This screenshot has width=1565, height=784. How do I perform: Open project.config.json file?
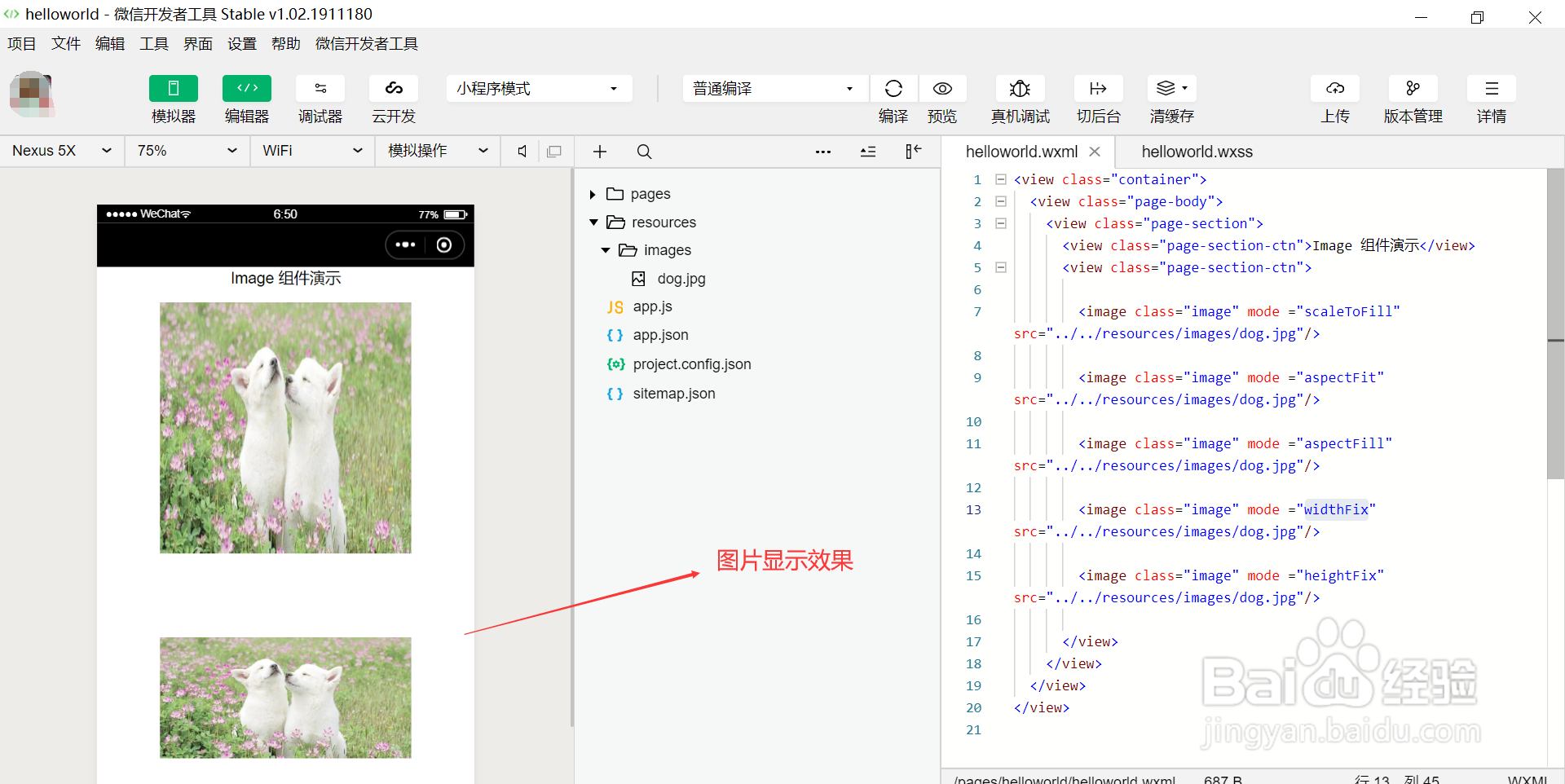pos(691,364)
